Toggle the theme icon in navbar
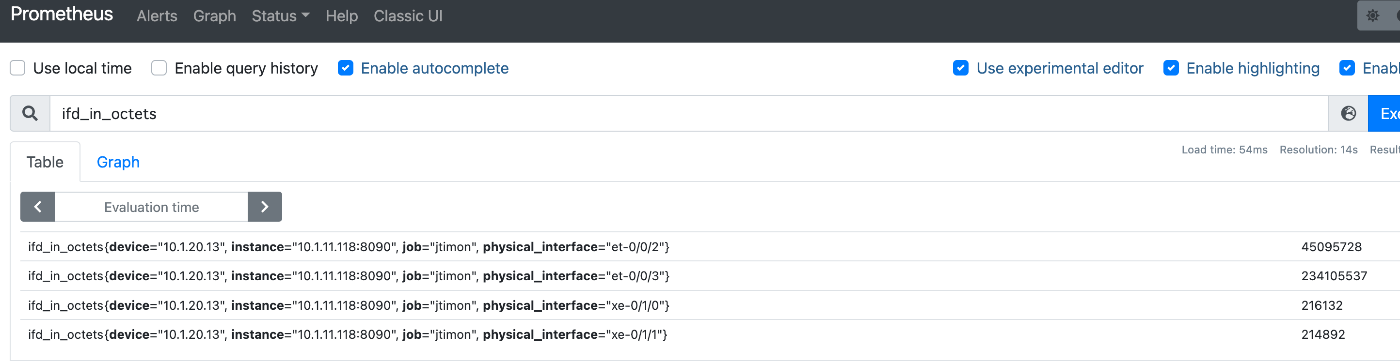Image resolution: width=1400 pixels, height=363 pixels. (x=1374, y=16)
